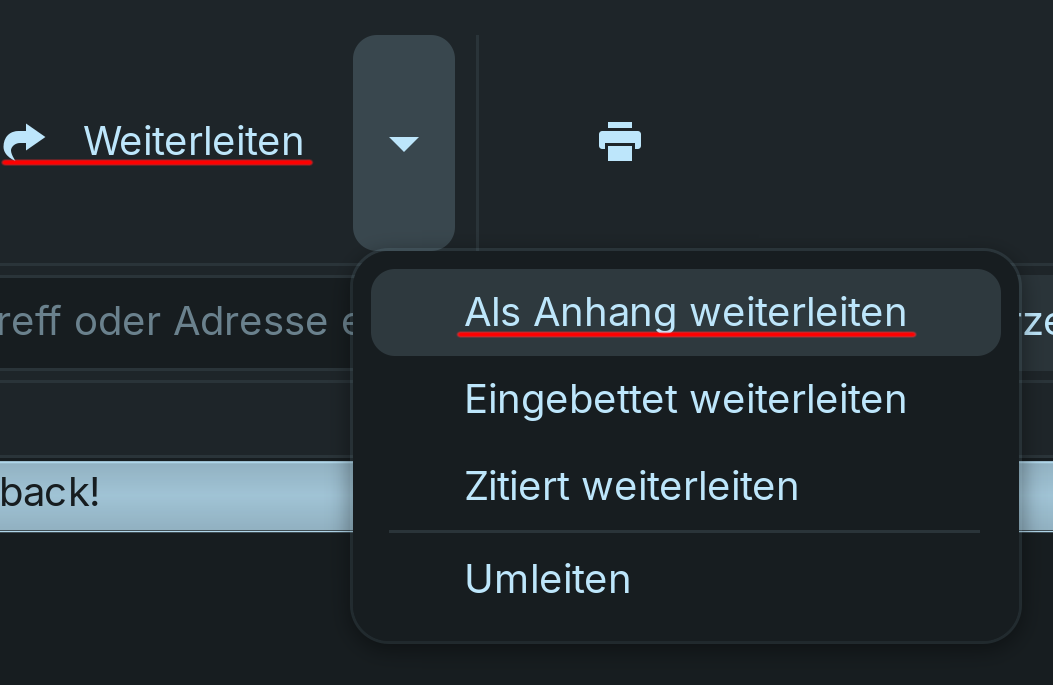Click the highlighted message row right of the menu
The width and height of the screenshot is (1053, 685).
click(x=1036, y=494)
